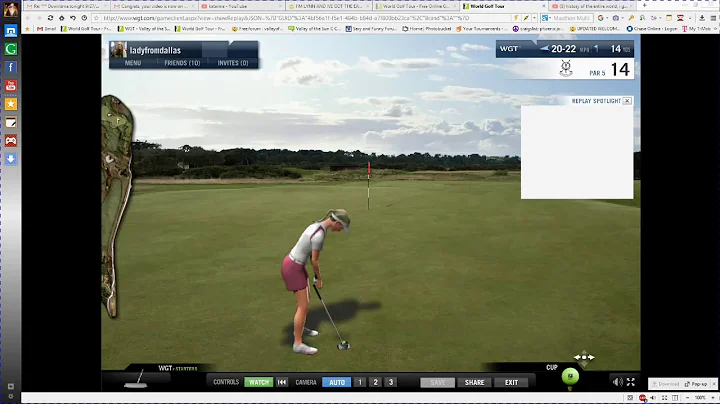The height and width of the screenshot is (404, 720).
Task: Click the SHARE replay button
Action: [x=474, y=382]
